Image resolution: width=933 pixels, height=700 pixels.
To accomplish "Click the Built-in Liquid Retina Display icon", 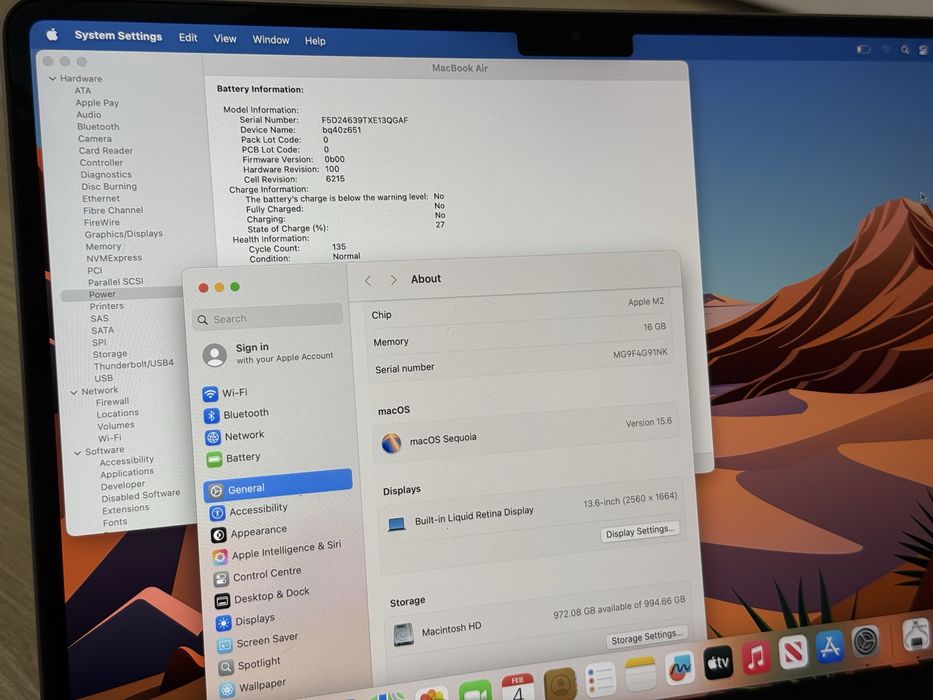I will coord(397,524).
